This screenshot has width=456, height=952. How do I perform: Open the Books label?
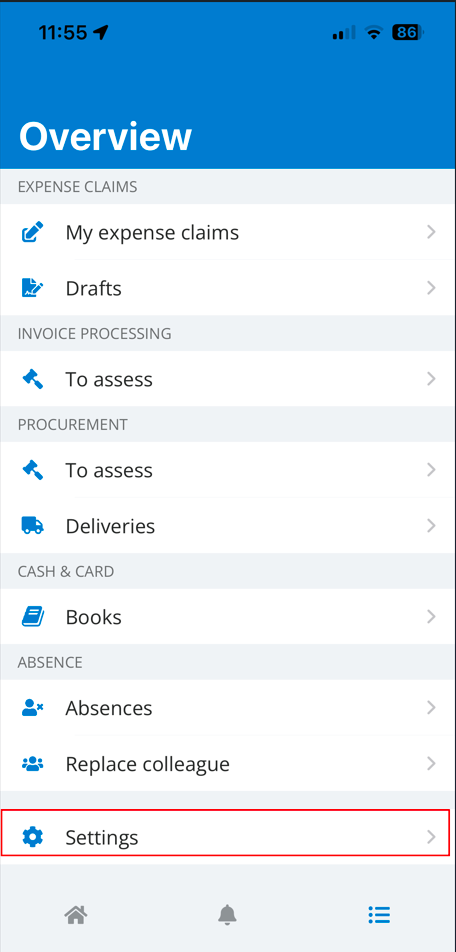pos(94,617)
